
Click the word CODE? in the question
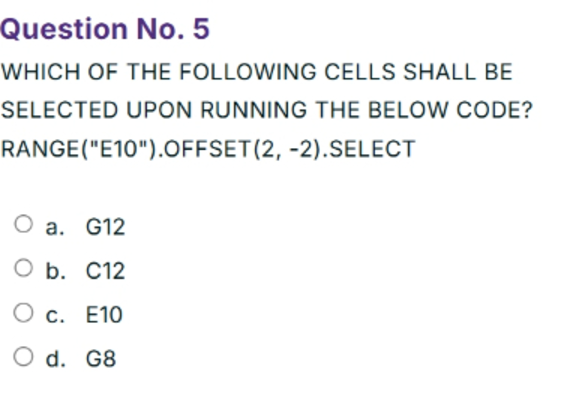pos(494,110)
